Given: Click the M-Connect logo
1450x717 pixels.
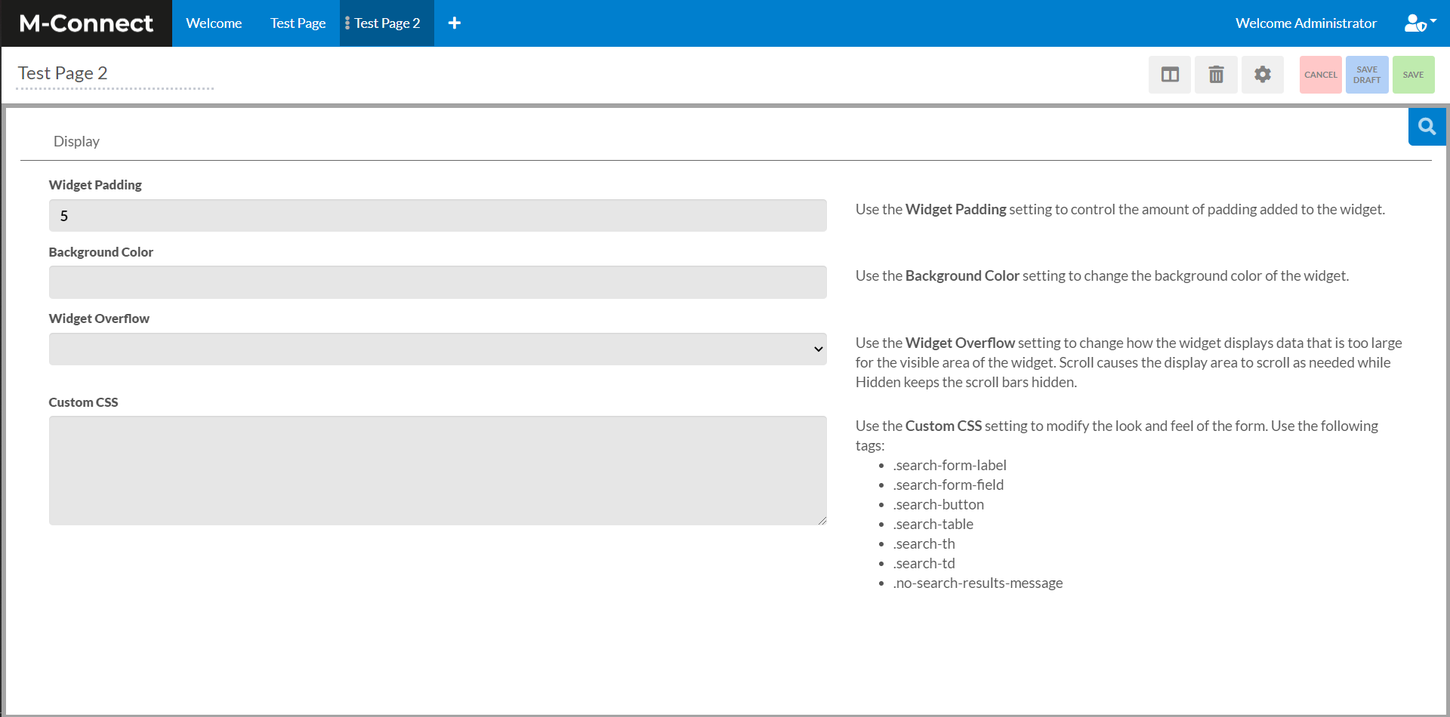Looking at the screenshot, I should tap(85, 22).
